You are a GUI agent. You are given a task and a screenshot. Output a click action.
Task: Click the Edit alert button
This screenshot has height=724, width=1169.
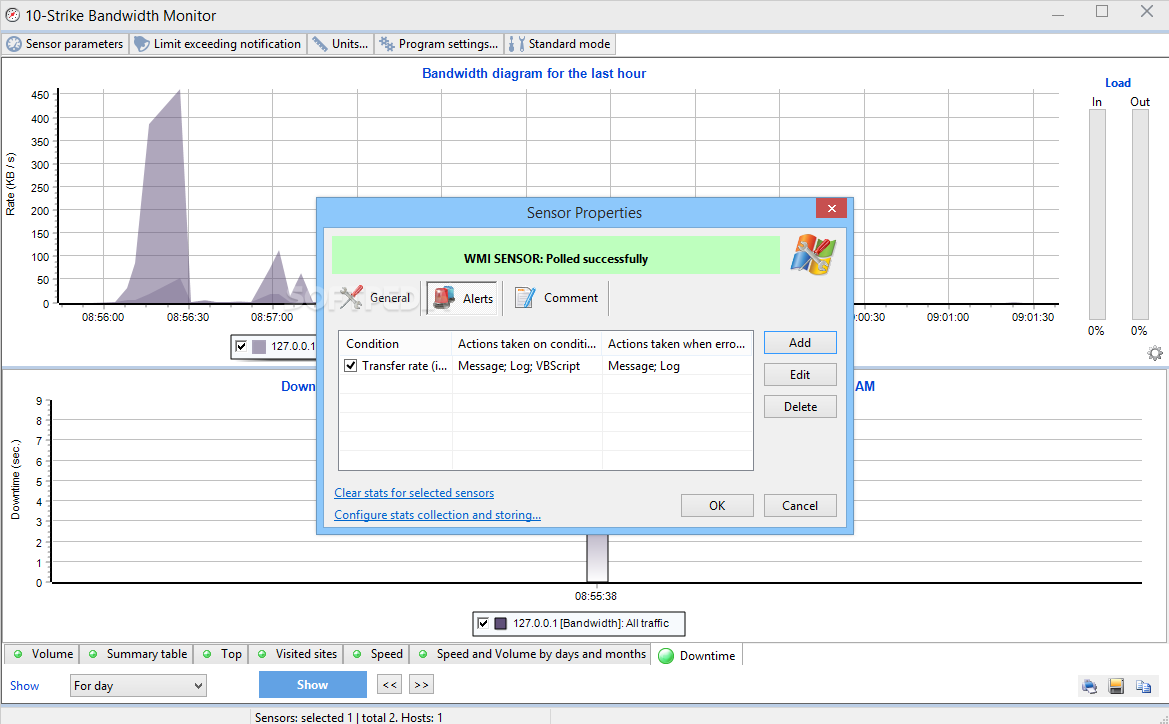coord(800,375)
